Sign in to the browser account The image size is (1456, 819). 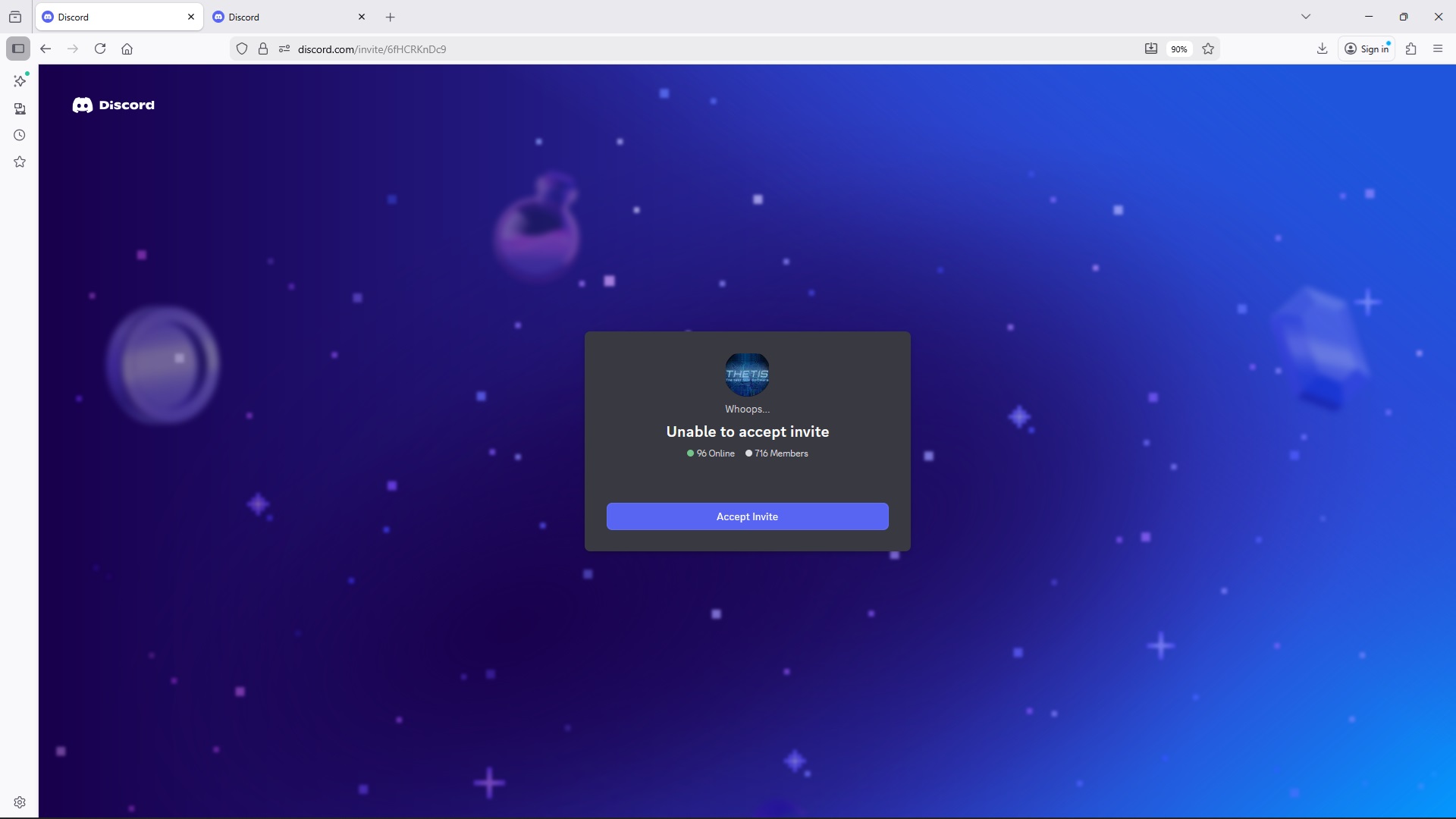click(x=1367, y=49)
